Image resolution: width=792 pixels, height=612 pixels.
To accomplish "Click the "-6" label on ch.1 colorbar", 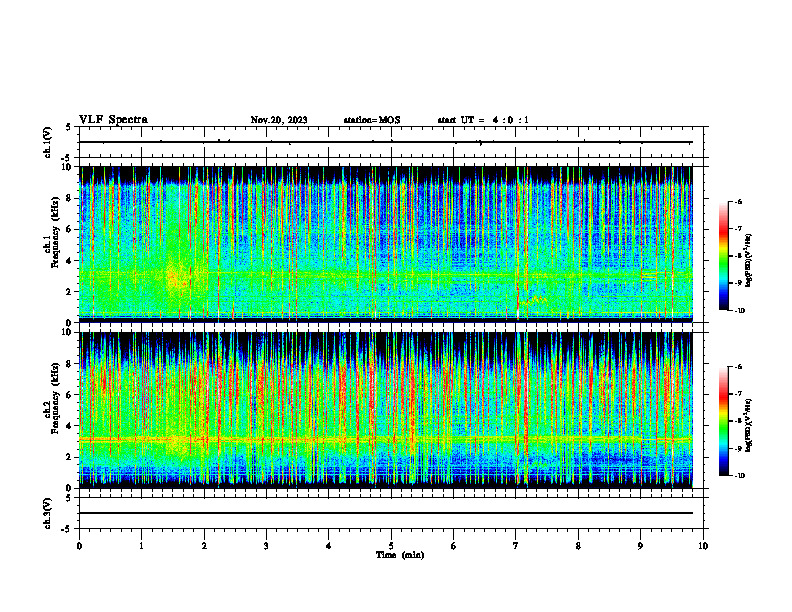I will [738, 201].
